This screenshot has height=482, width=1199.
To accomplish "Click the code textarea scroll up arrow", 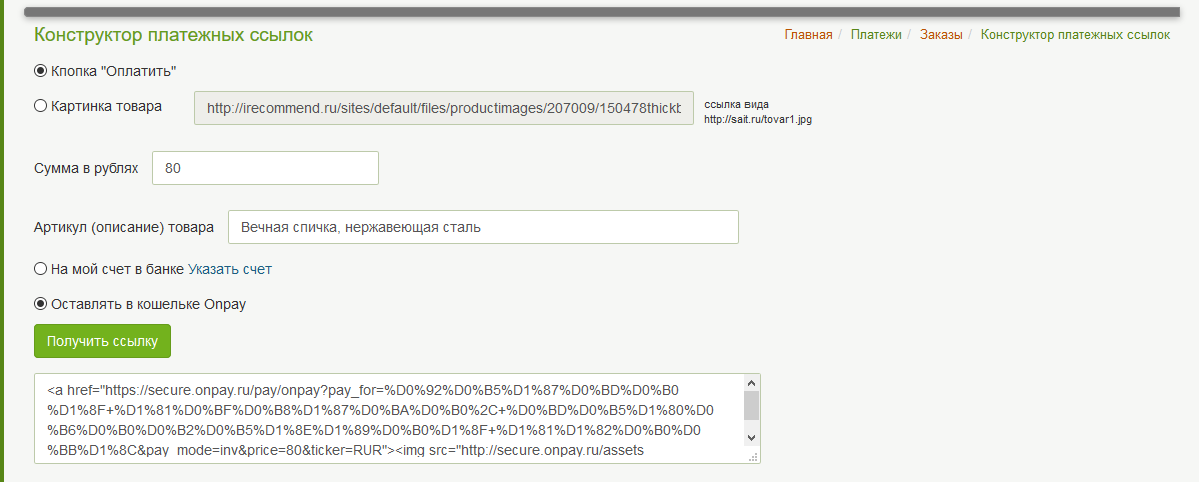I will click(x=751, y=383).
